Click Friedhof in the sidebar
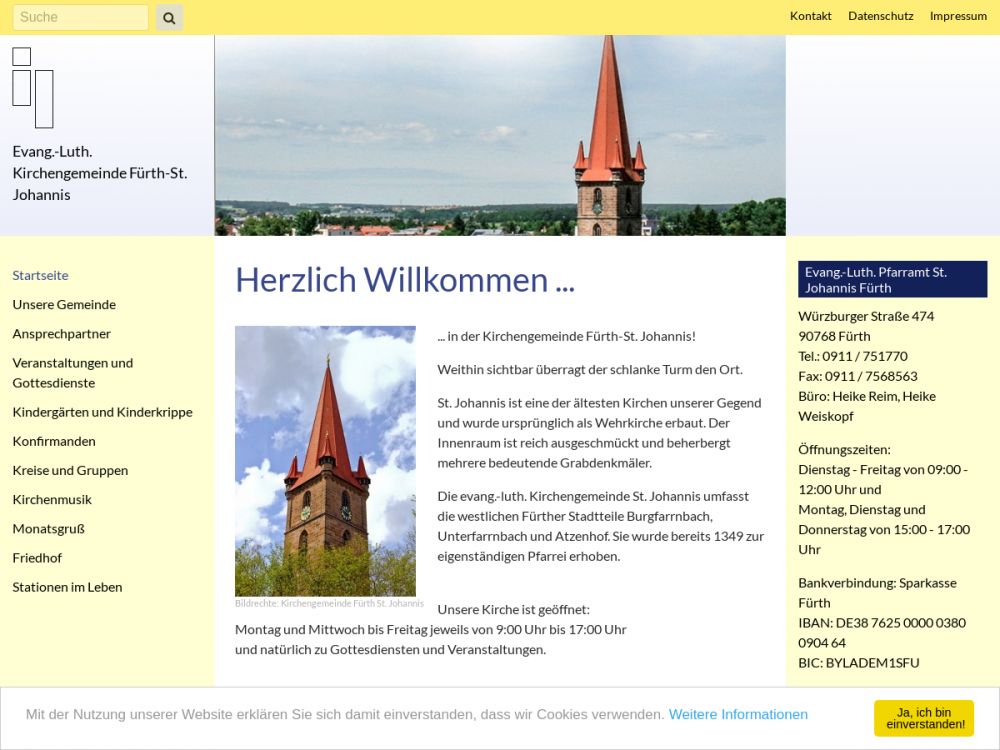This screenshot has width=1000, height=750. 37,557
